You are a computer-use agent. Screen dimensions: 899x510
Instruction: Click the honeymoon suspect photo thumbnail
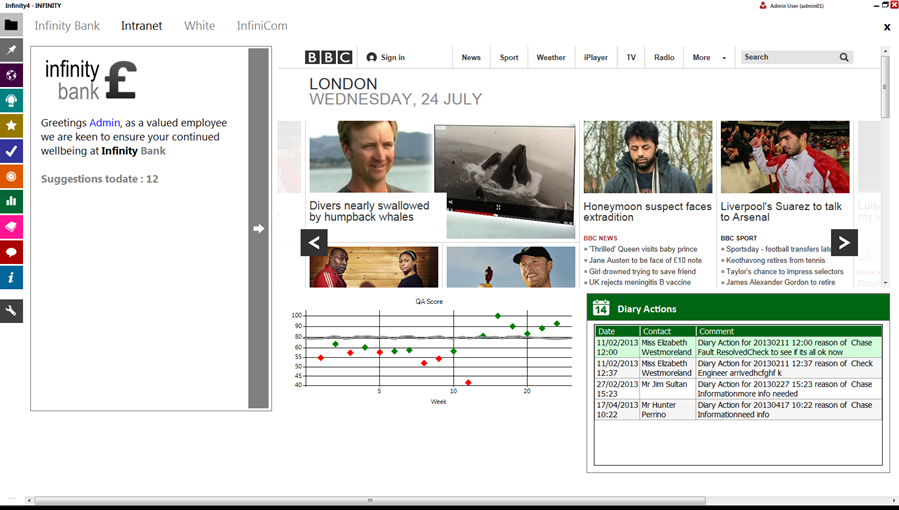point(648,156)
